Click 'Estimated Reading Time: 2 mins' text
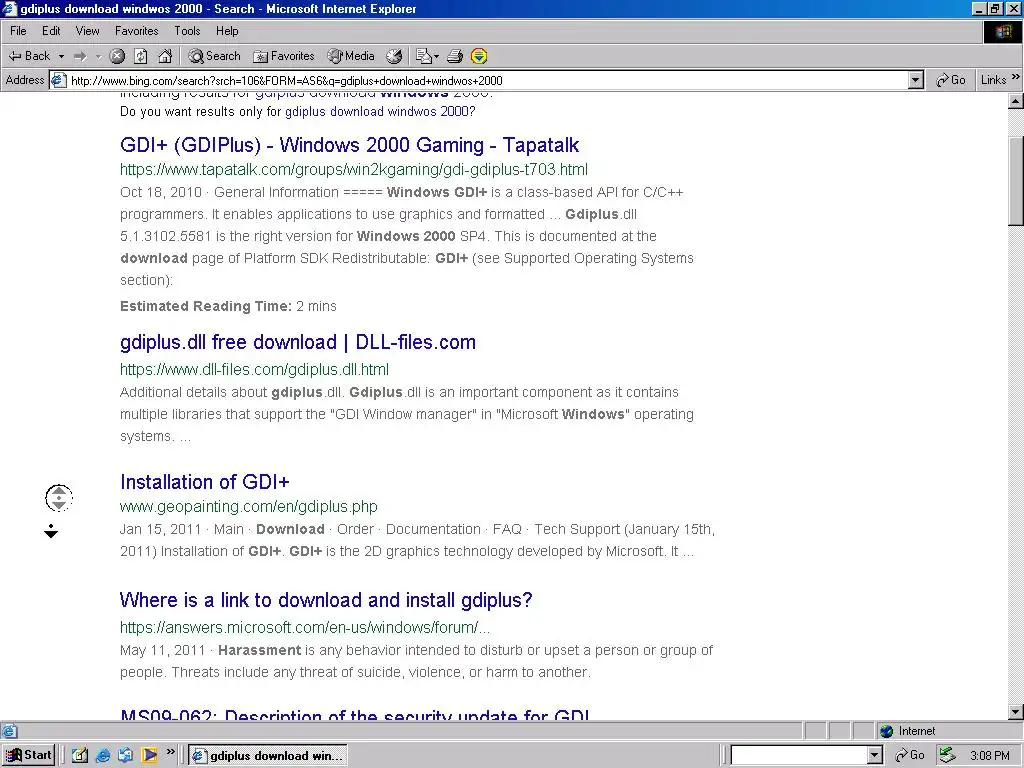This screenshot has height=768, width=1024. 228,306
